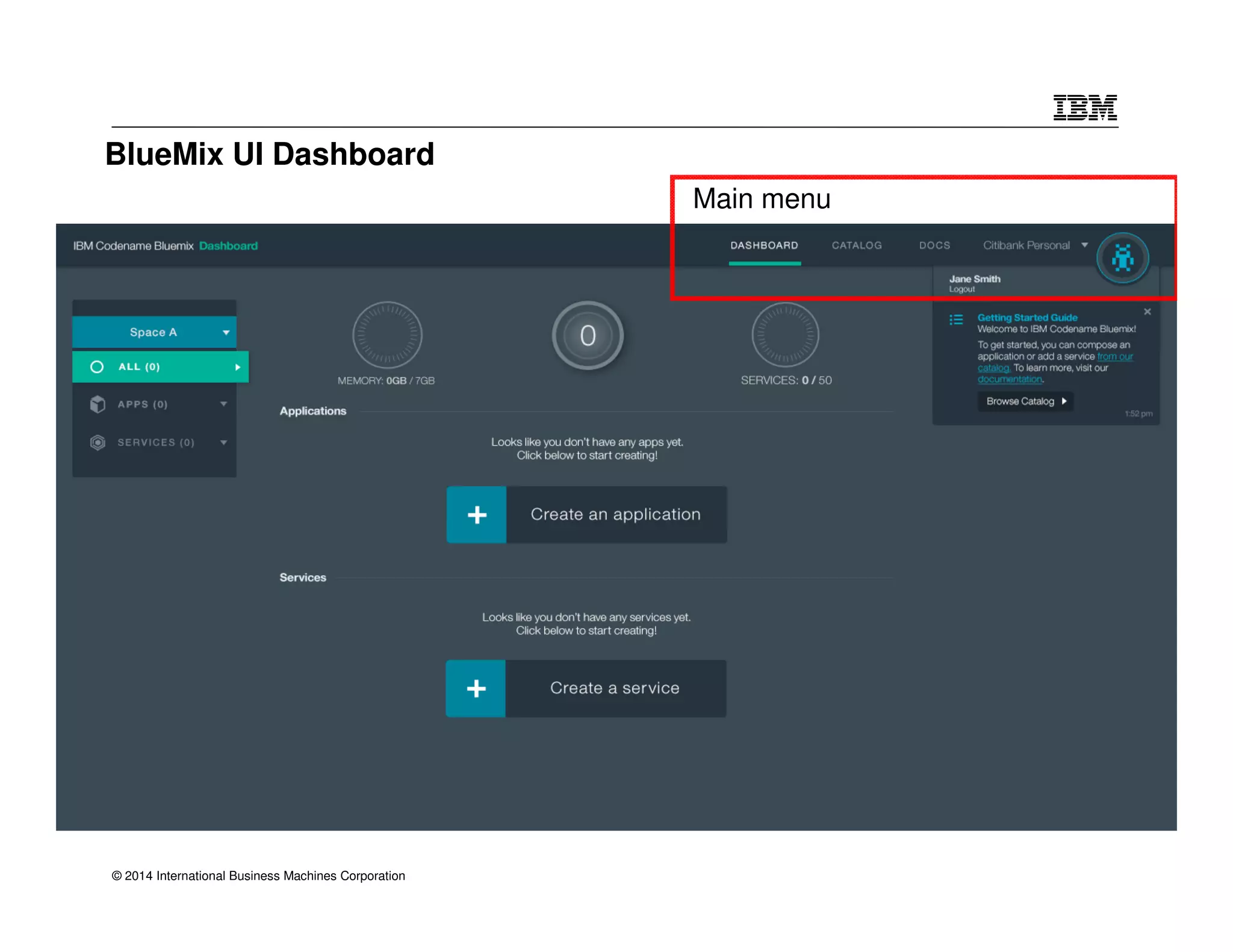Open the DOCS tab
The width and height of the screenshot is (1233, 952).
[x=934, y=246]
